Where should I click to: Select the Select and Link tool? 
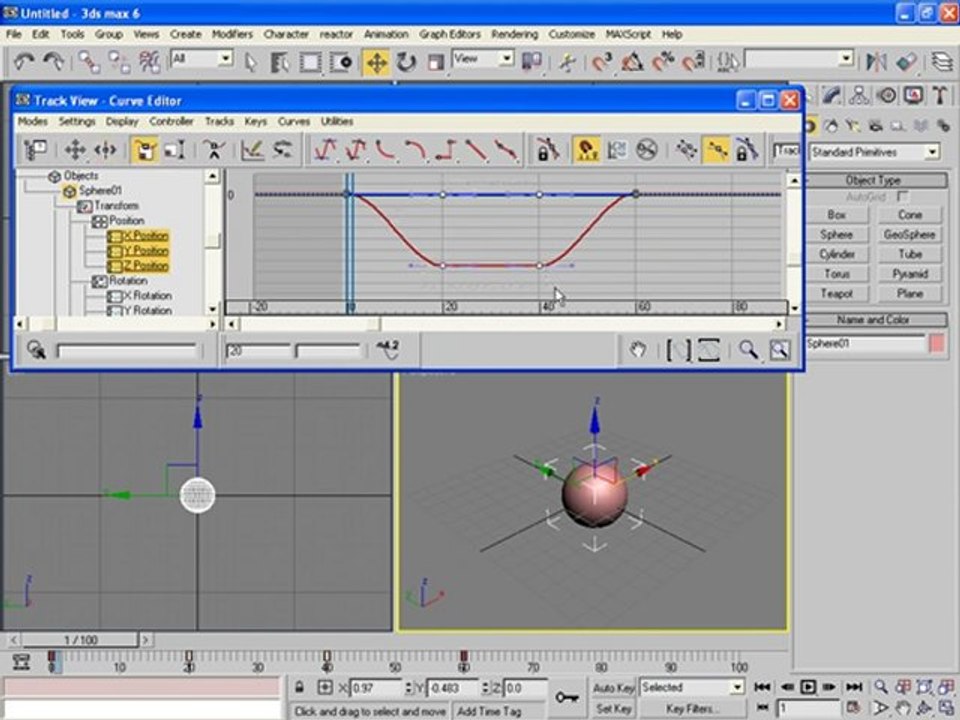[x=89, y=61]
